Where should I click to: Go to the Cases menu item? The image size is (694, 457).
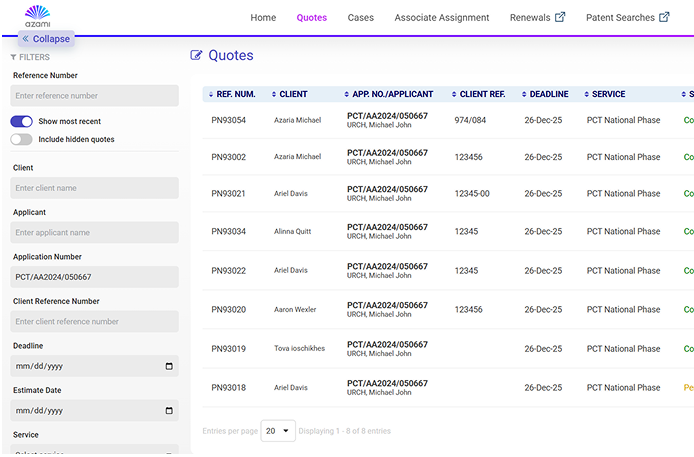click(x=361, y=17)
